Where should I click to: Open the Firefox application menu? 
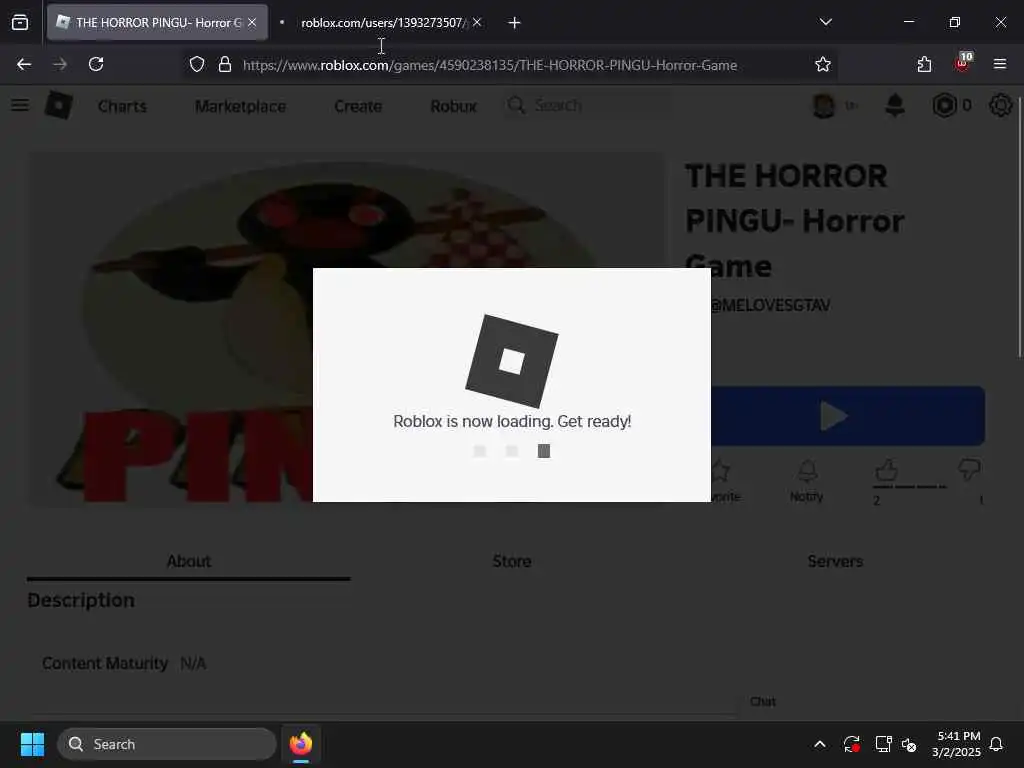[x=1000, y=64]
